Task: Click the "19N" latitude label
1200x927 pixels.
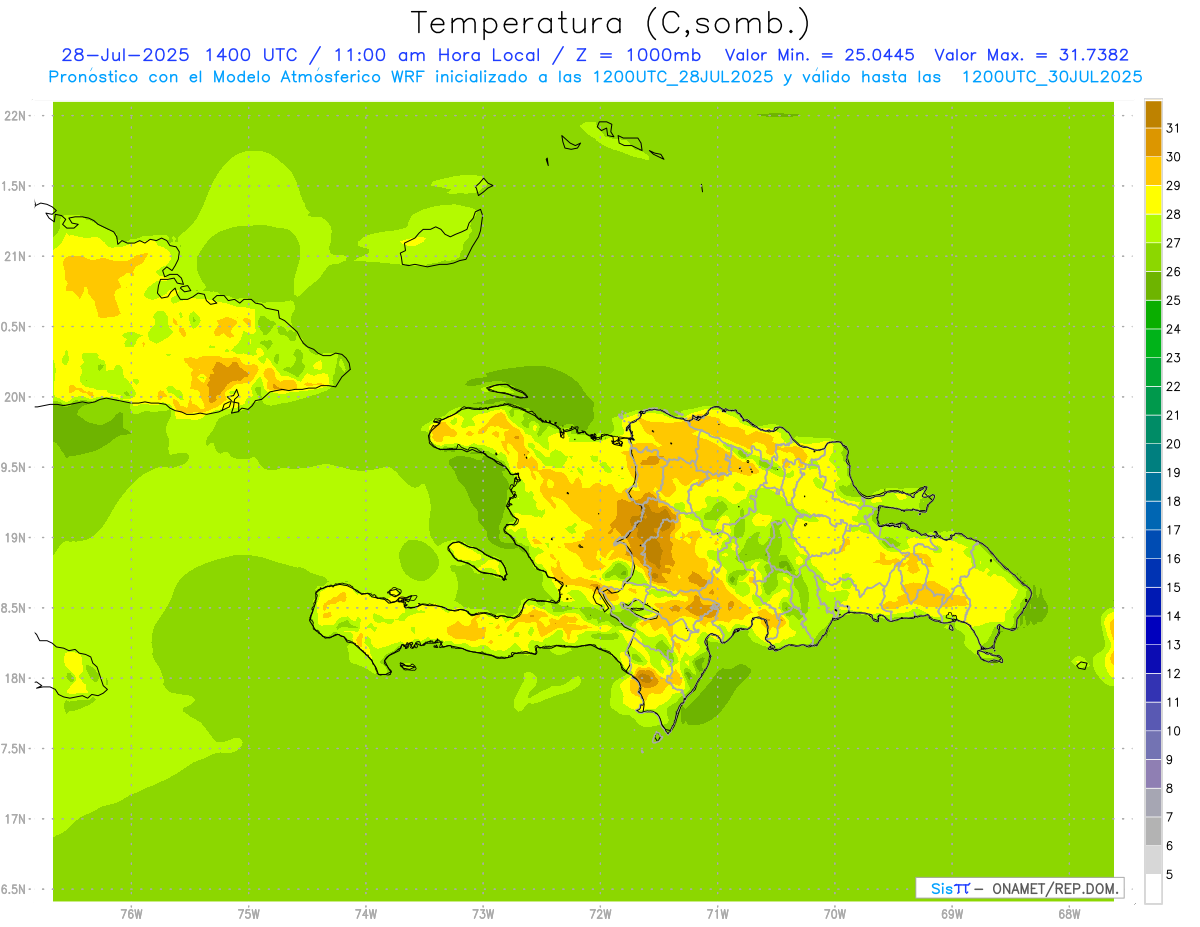Action: click(x=16, y=538)
